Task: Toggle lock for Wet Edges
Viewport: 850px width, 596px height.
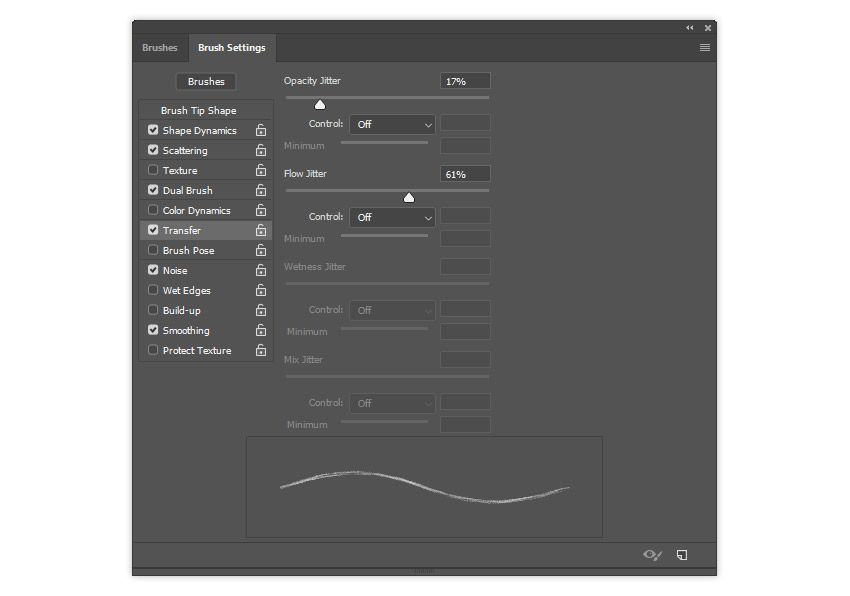Action: (x=261, y=290)
